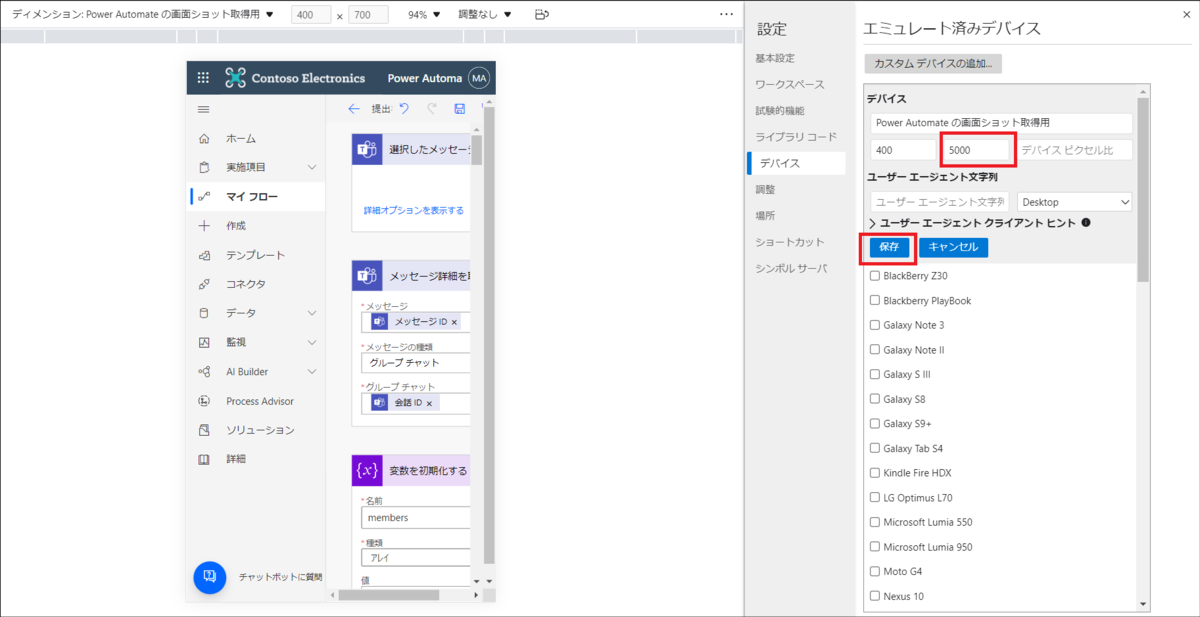Click the solutions icon beside ソリューション

pos(204,430)
